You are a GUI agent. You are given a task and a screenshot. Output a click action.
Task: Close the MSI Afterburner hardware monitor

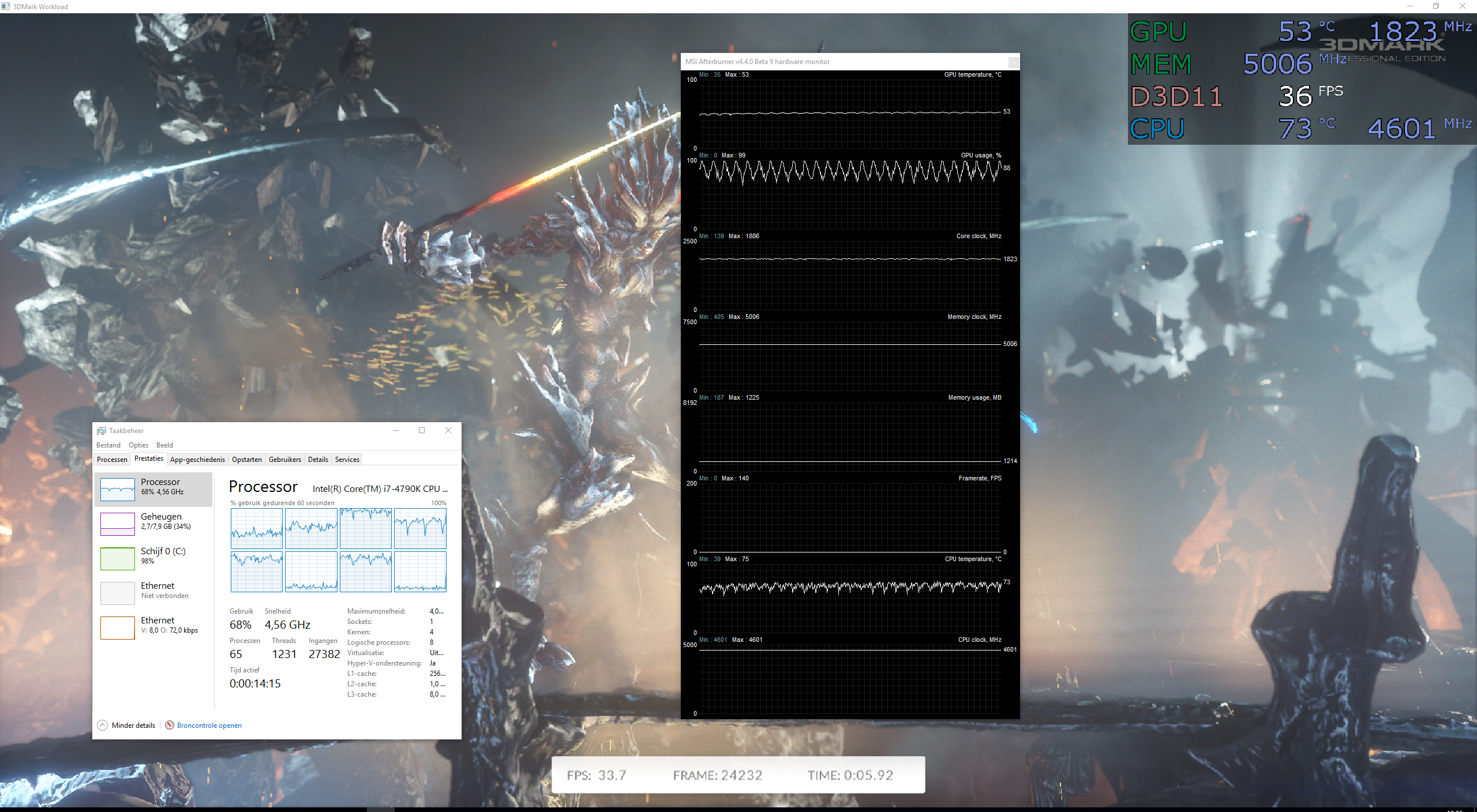point(1013,62)
